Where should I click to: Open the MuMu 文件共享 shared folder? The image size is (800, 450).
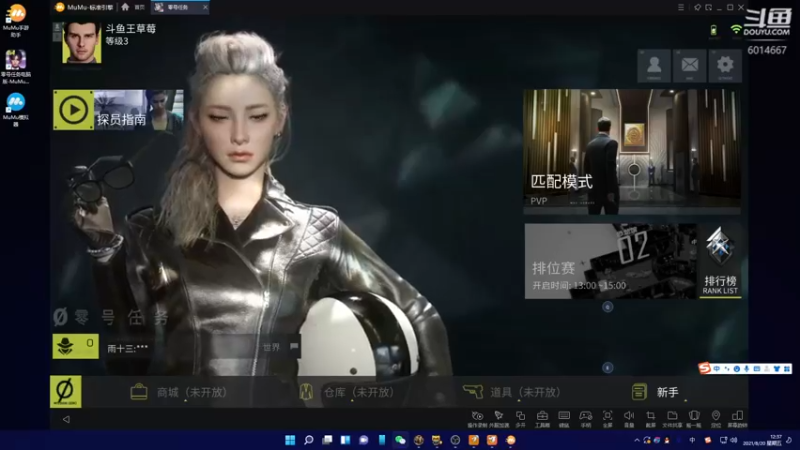[x=672, y=419]
